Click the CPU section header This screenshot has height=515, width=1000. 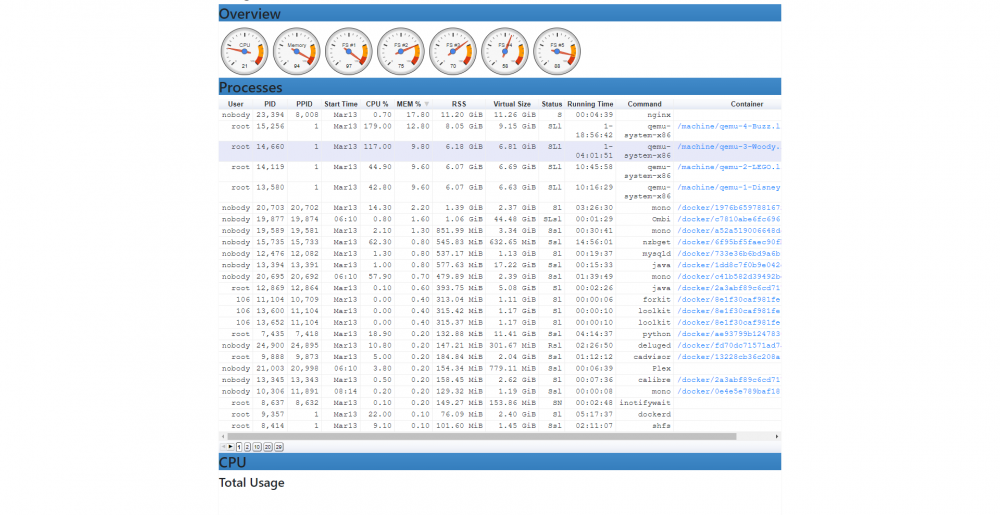499,462
